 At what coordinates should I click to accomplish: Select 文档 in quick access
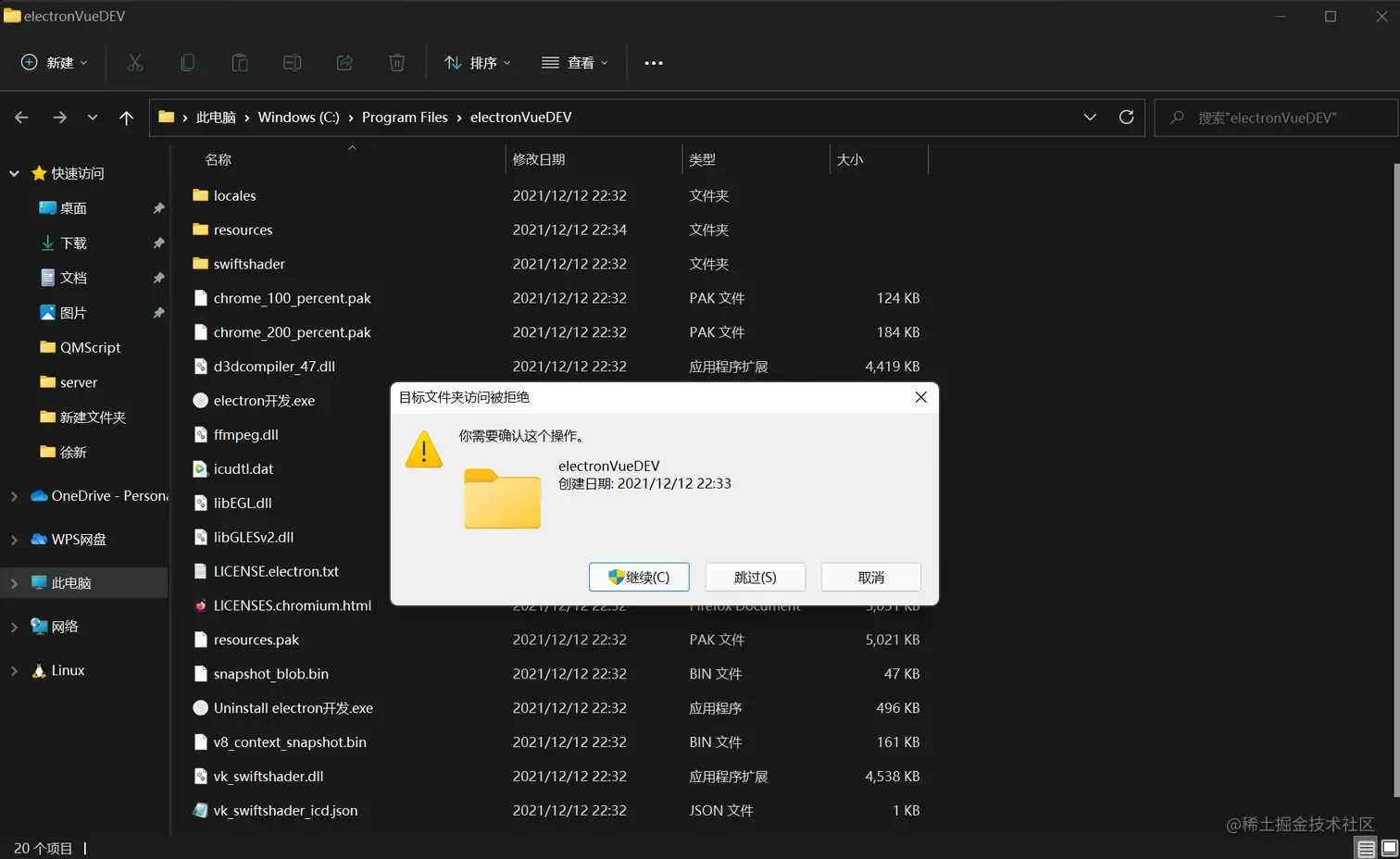(x=73, y=278)
